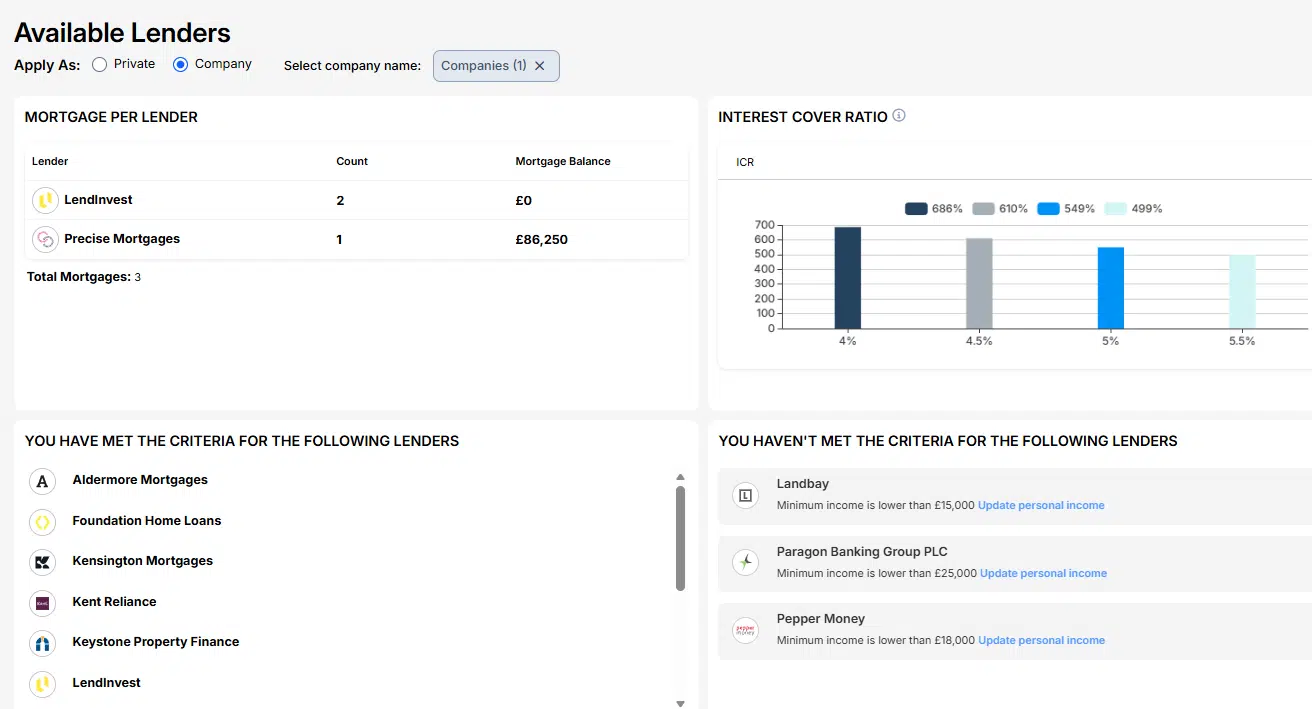Click the blue bar at 5%
This screenshot has height=709, width=1312.
click(1110, 288)
